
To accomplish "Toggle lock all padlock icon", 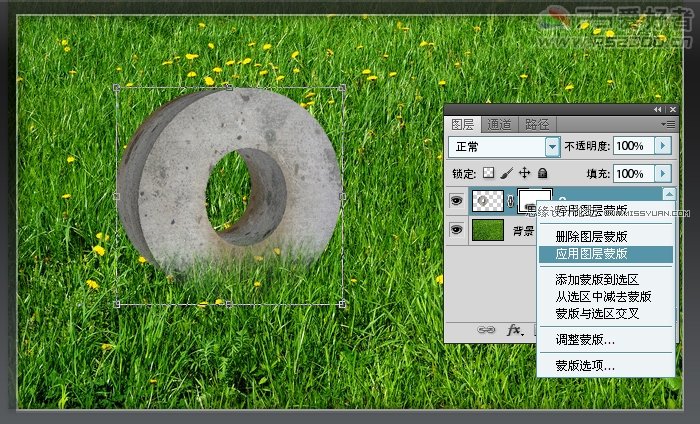I will [x=542, y=173].
